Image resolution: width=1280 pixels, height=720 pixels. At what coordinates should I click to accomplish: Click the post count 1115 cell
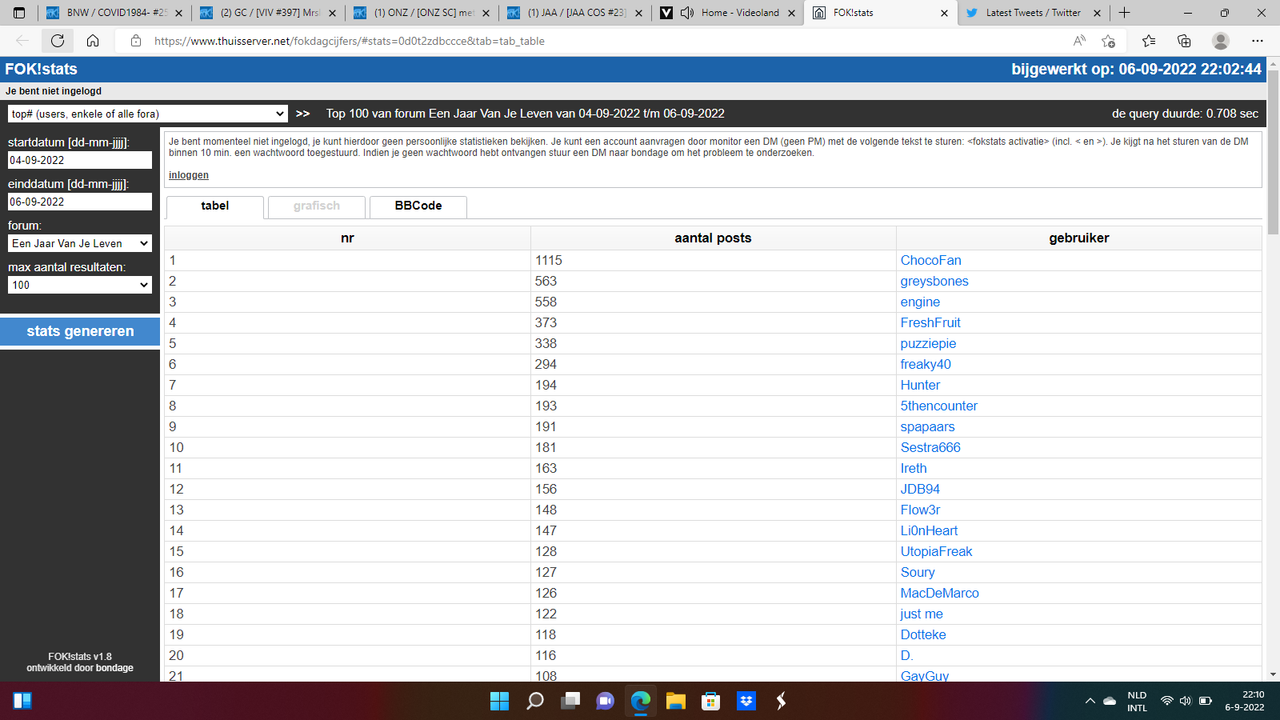[x=713, y=260]
